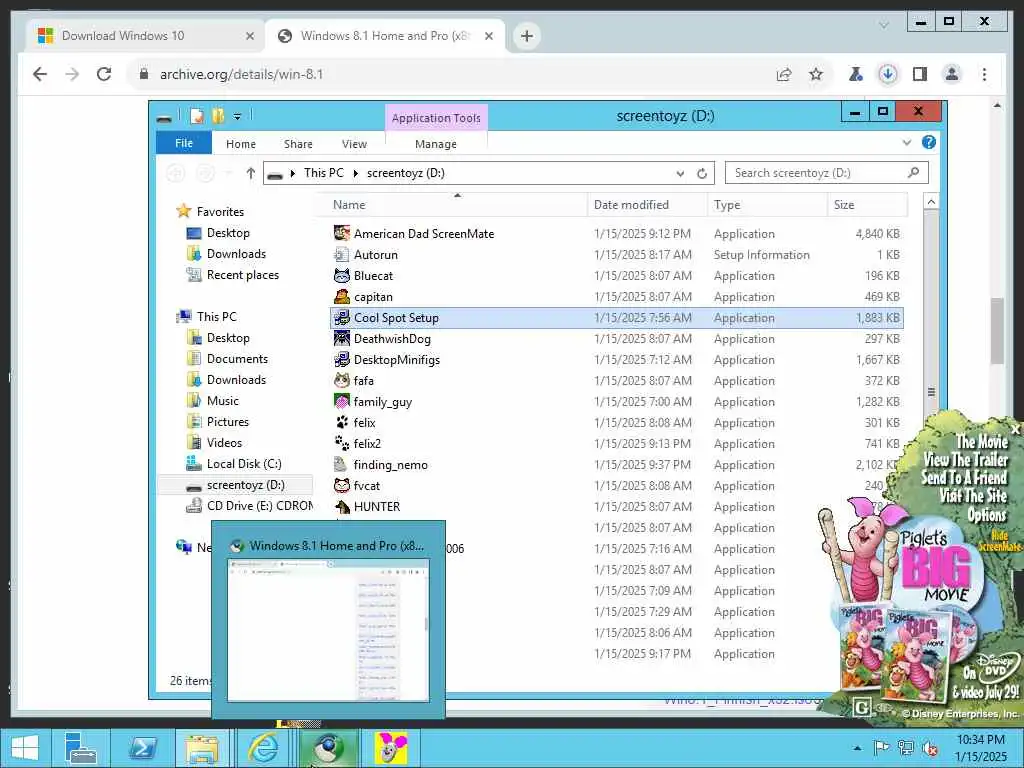Switch to the Download Windows 10 tab
The width and height of the screenshot is (1024, 768).
pos(145,36)
